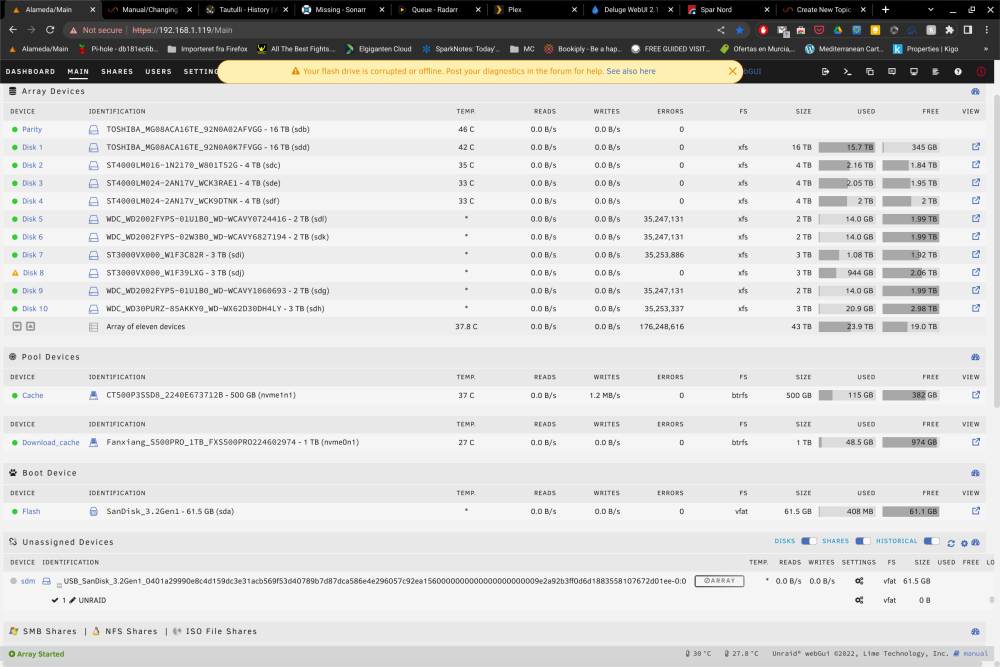Click Flash used bar 408 MB
1000x667 pixels.
(846, 511)
